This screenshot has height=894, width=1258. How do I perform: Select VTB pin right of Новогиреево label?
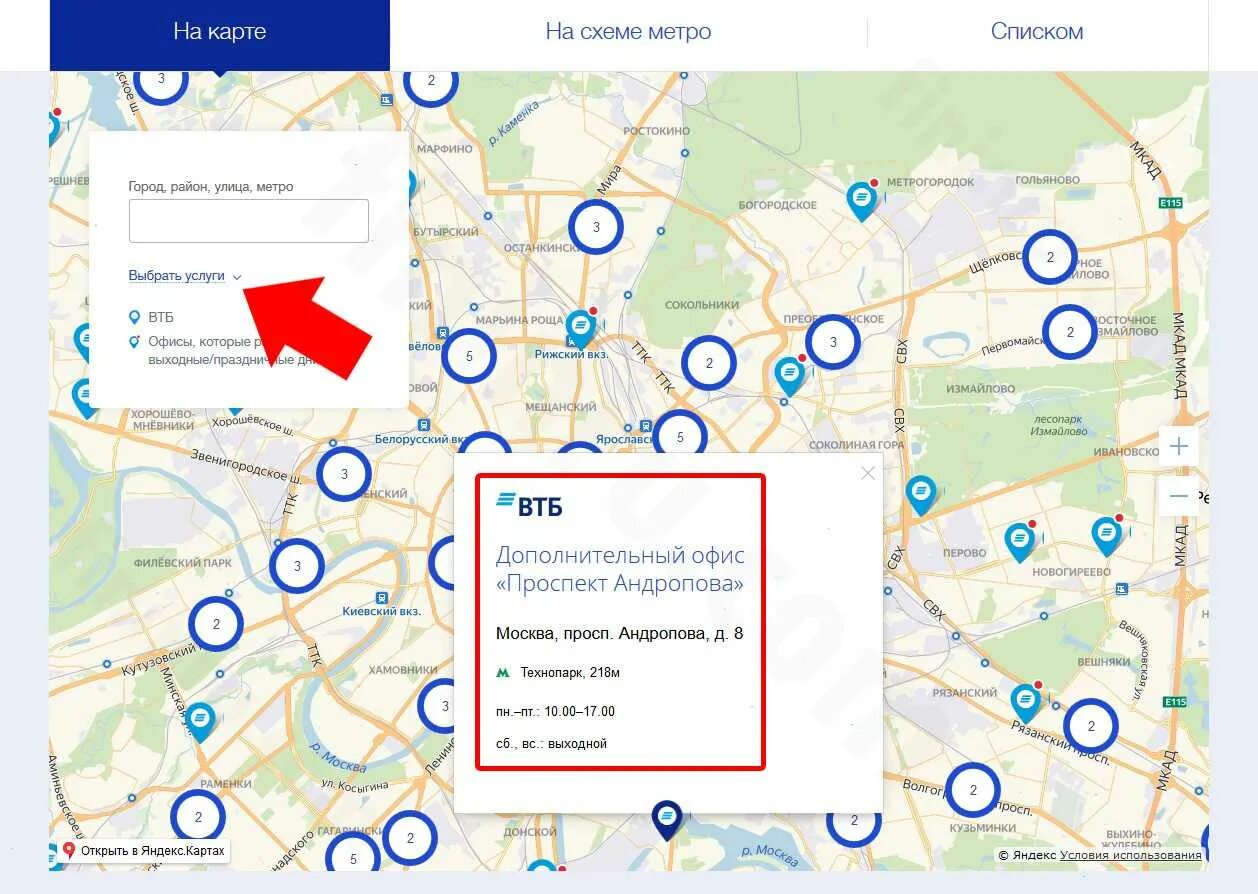(x=1106, y=536)
